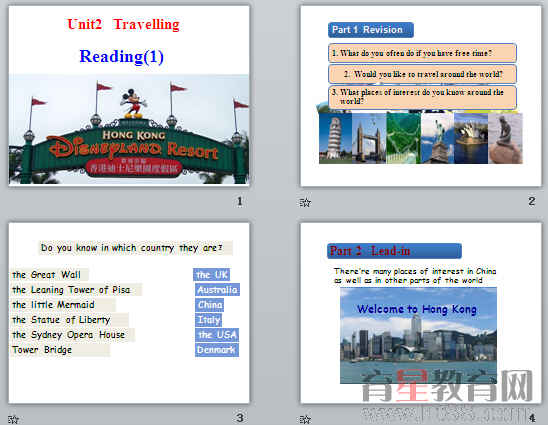
Task: Click the animation star icon below slide 4
Action: [305, 419]
